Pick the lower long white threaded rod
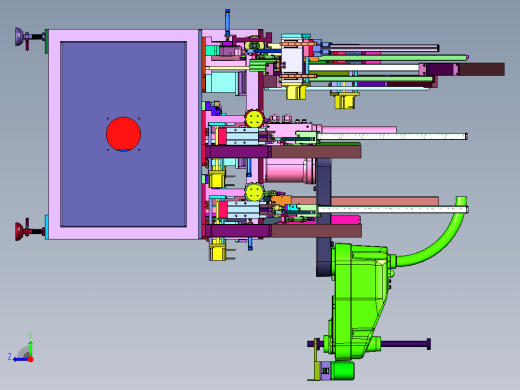The image size is (520, 390). 393,209
